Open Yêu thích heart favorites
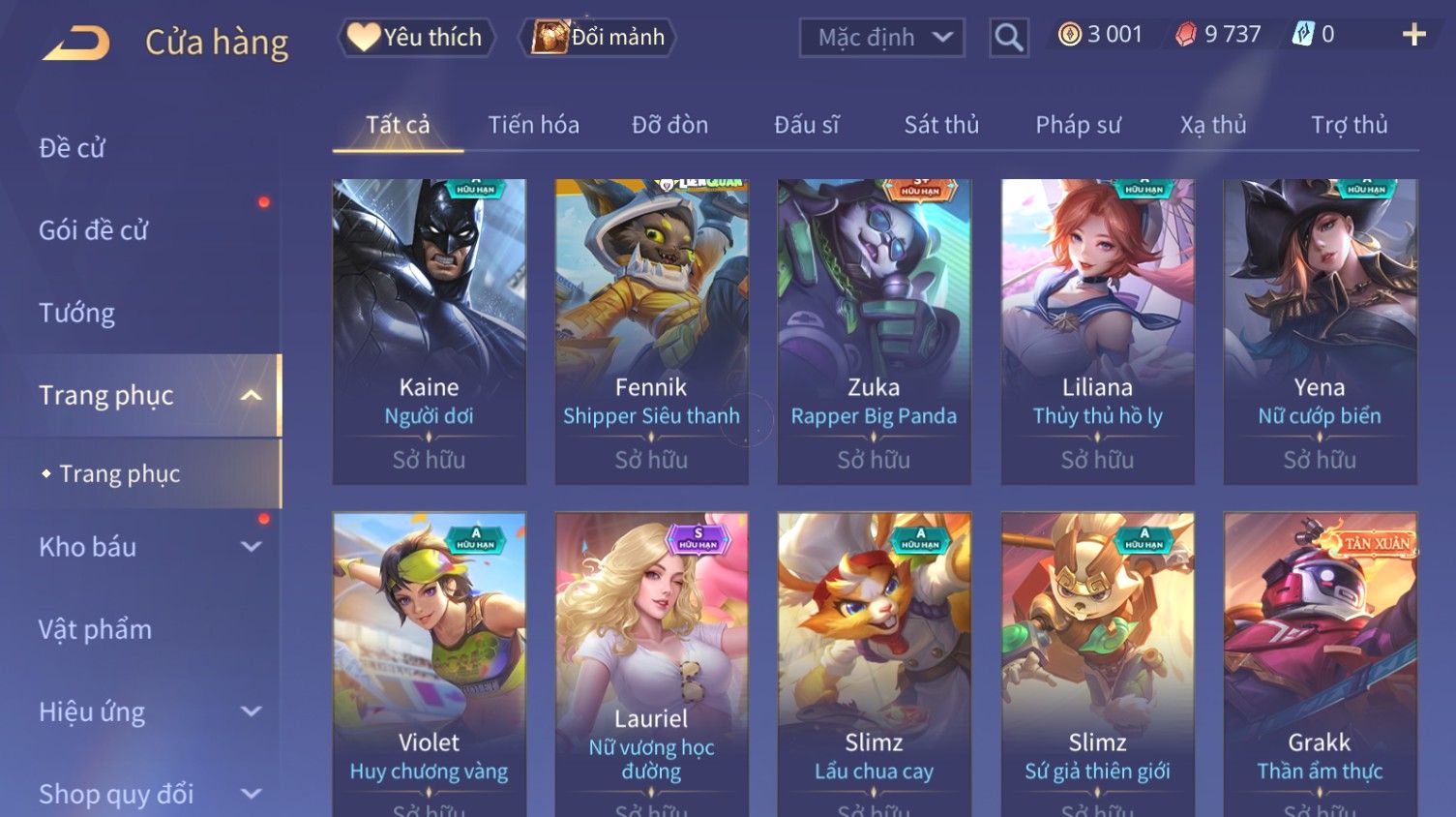 coord(416,38)
